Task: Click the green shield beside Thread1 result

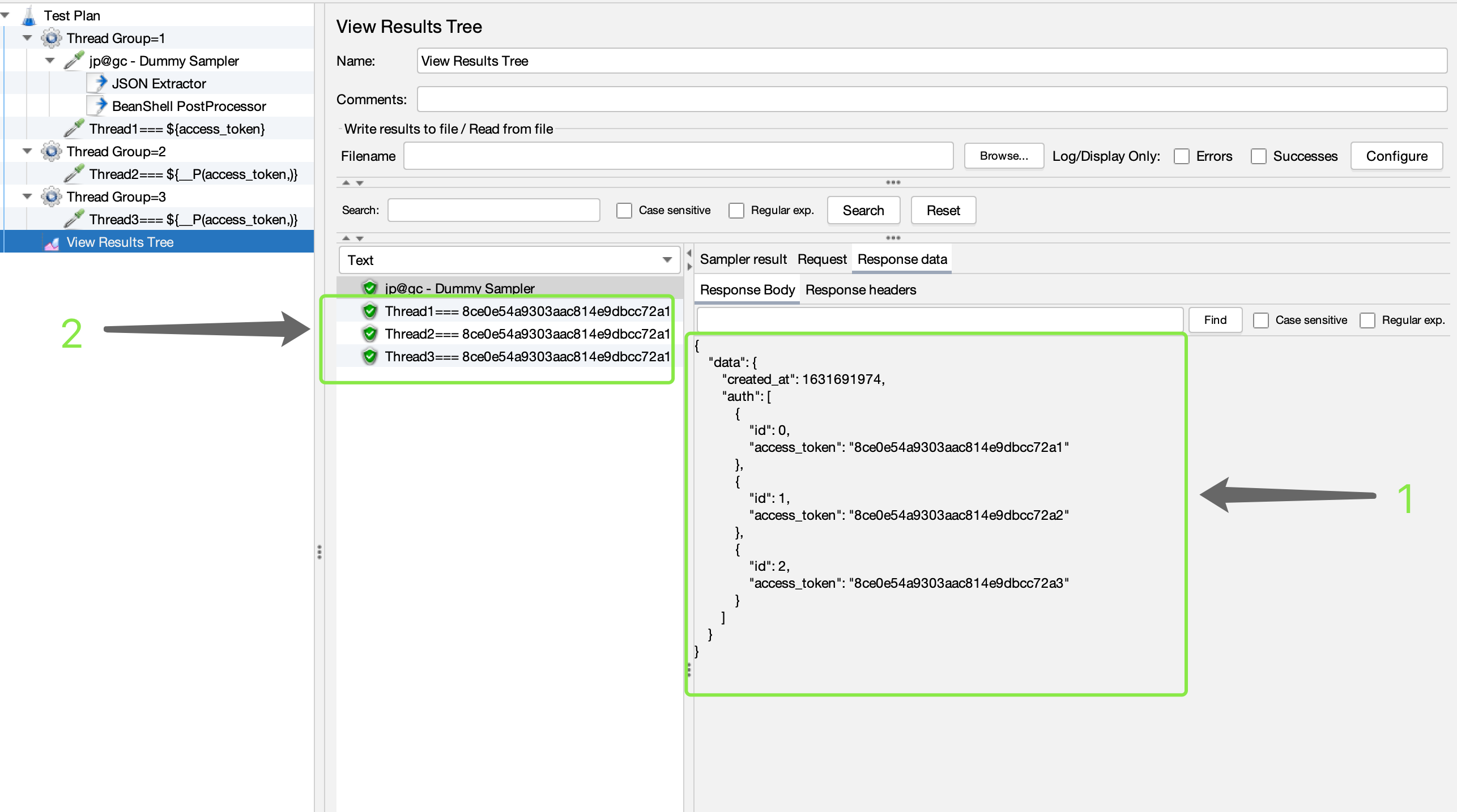Action: [x=370, y=311]
